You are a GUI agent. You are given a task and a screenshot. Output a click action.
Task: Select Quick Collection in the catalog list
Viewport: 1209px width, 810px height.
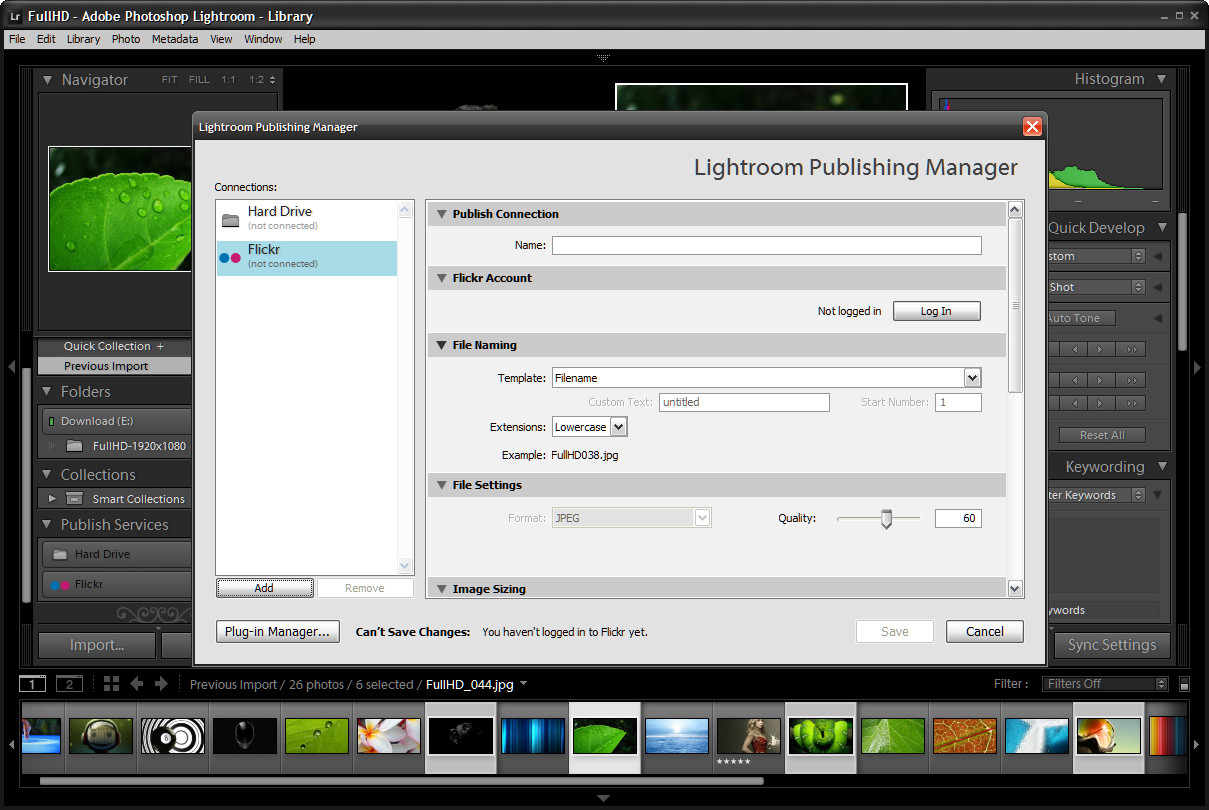click(114, 346)
